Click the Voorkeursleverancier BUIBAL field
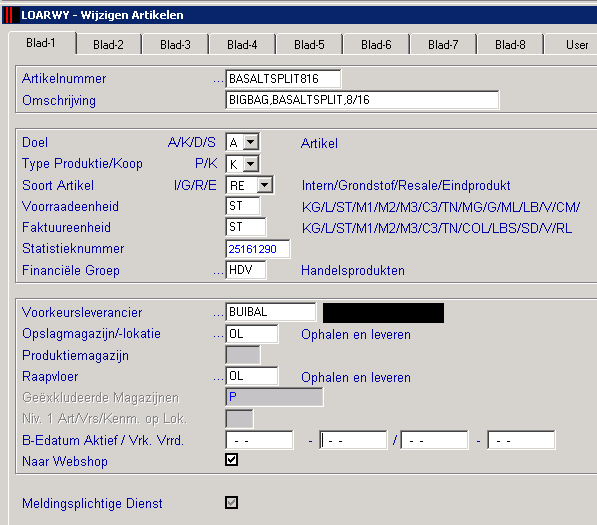This screenshot has height=525, width=597. tap(271, 312)
